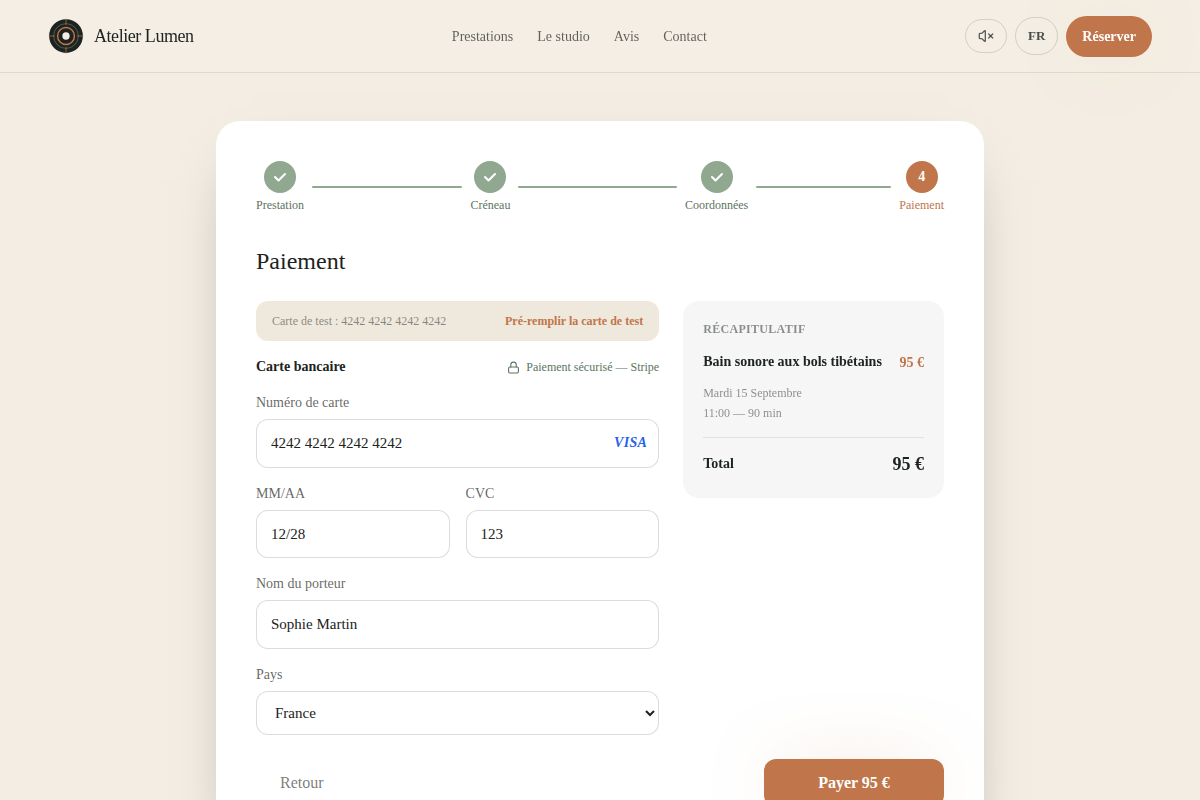
Task: Click the Réserver button in header
Action: [x=1109, y=36]
